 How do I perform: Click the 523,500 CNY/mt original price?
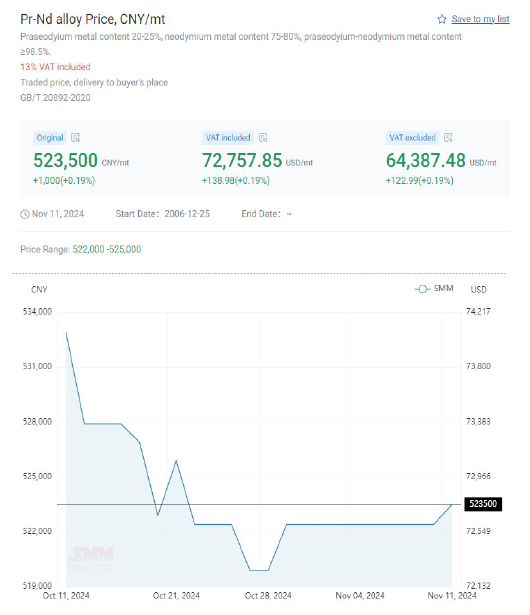tap(81, 160)
